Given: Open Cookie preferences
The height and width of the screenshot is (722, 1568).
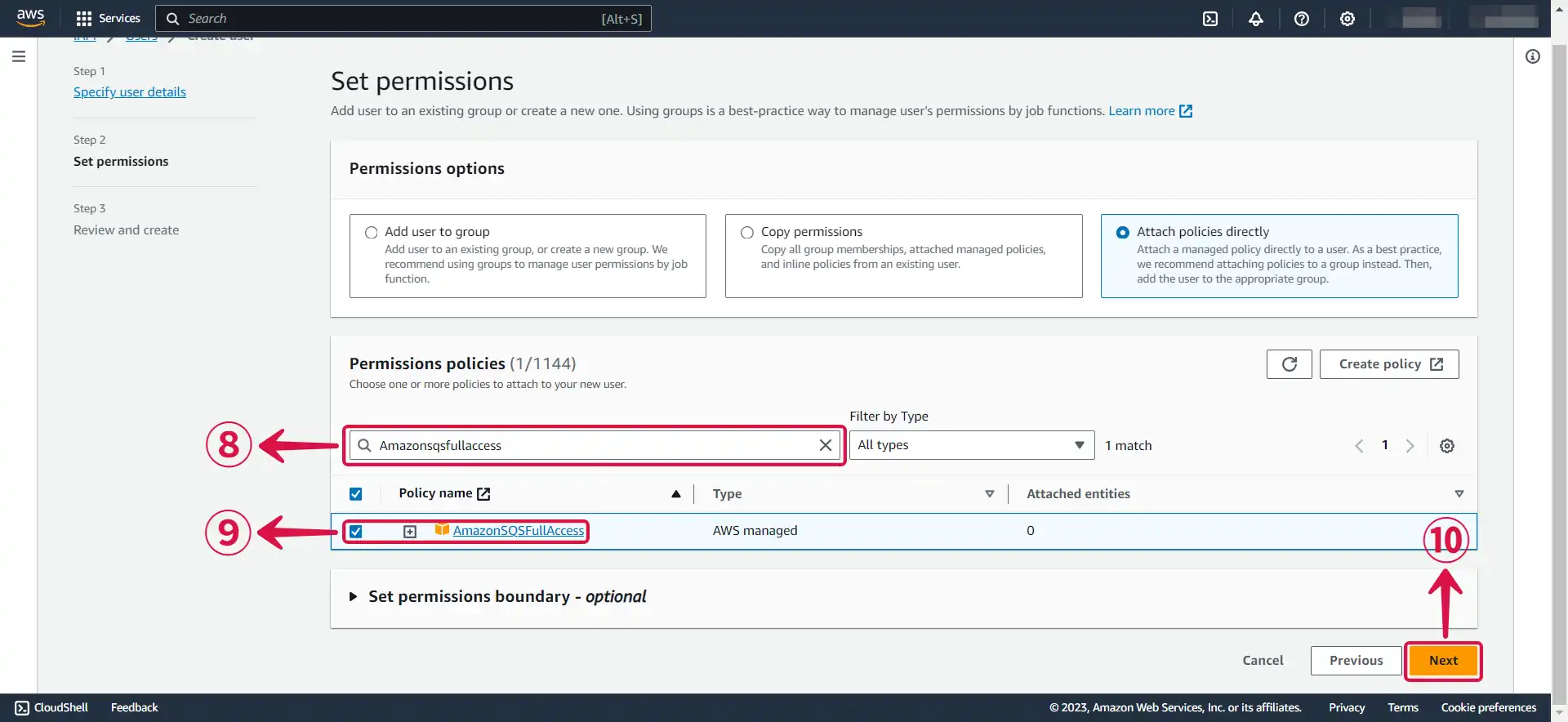Looking at the screenshot, I should [x=1489, y=708].
